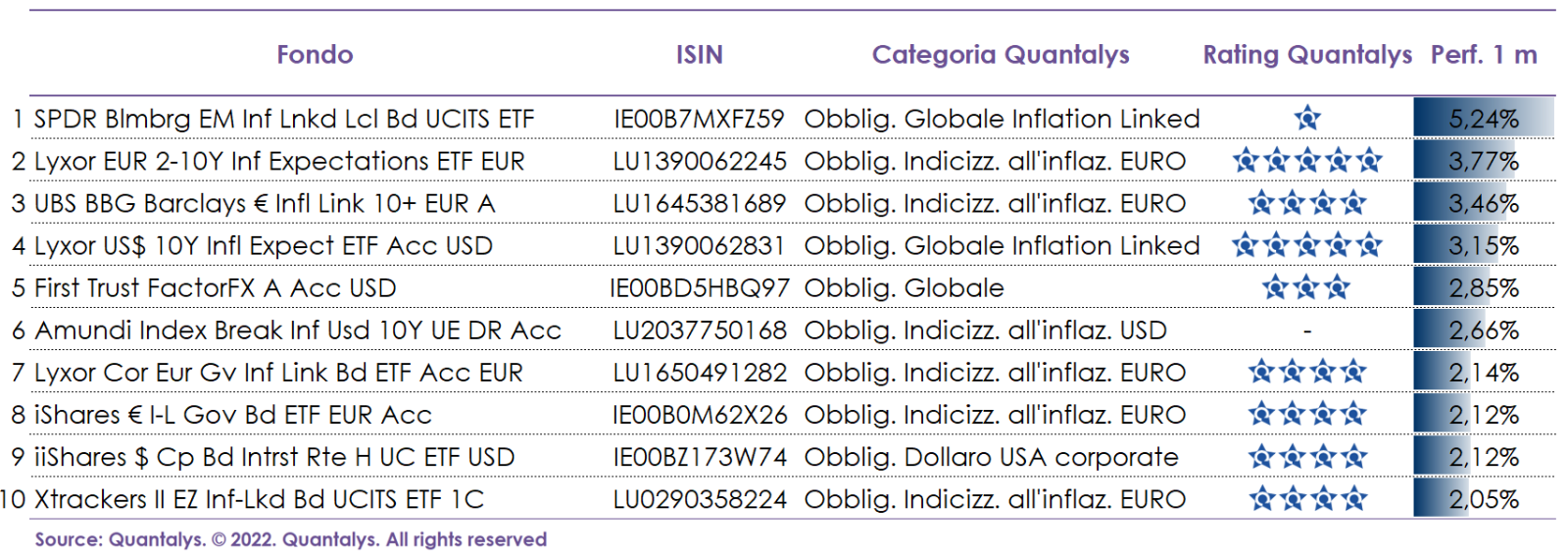Click five-star rating for Lyxor US$ 10Y
The image size is (1568, 556).
tap(1307, 245)
